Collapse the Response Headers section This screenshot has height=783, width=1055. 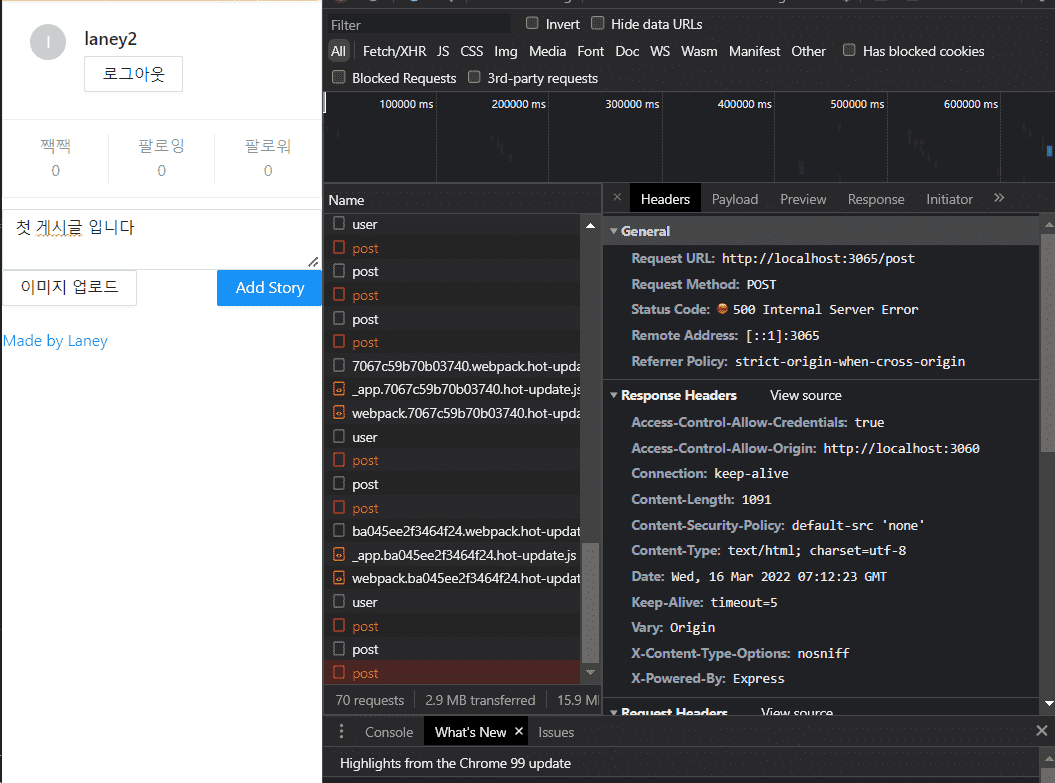614,395
